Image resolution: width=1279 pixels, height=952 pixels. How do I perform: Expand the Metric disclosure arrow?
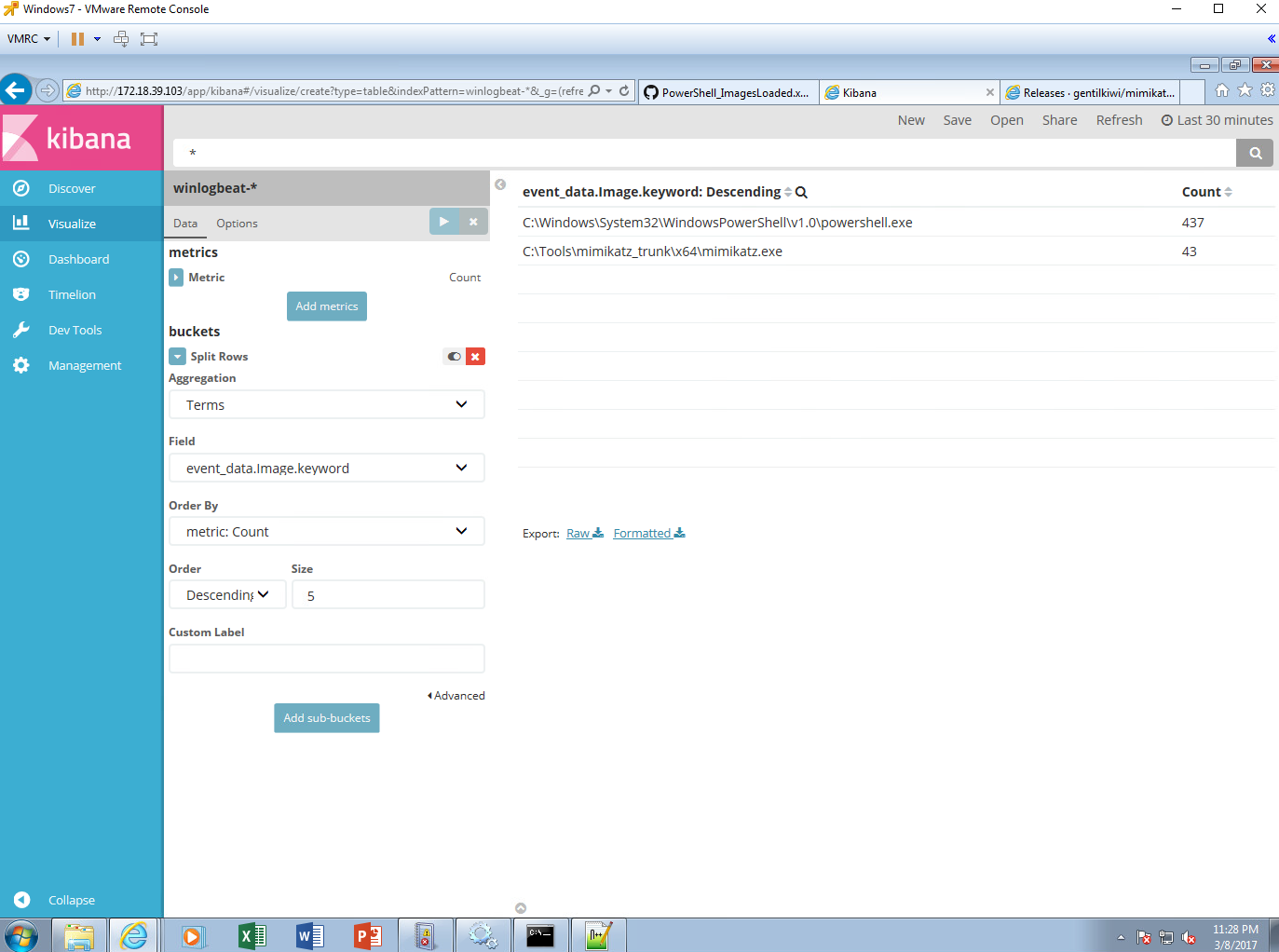tap(176, 278)
